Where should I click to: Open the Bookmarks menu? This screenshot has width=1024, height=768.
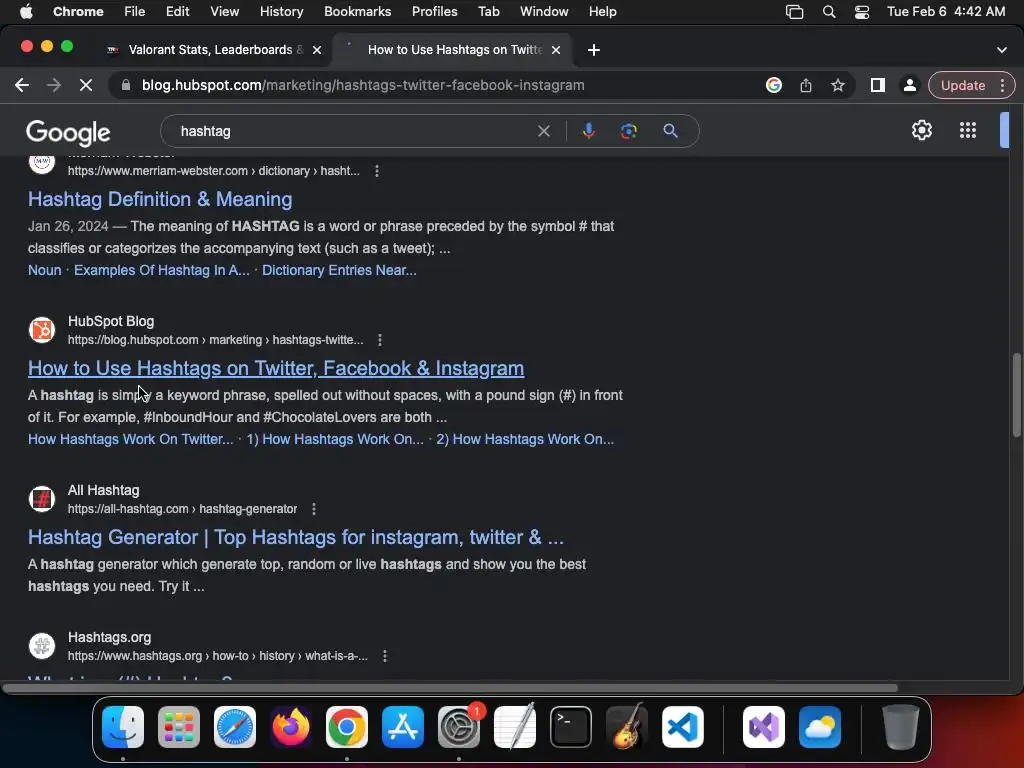coord(357,12)
